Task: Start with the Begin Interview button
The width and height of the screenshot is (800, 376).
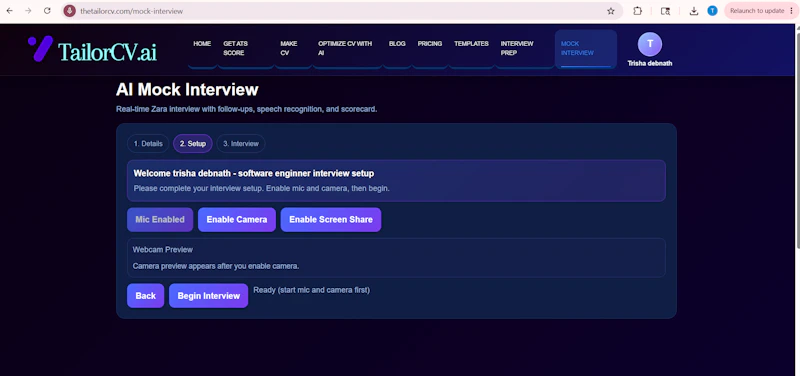Action: pyautogui.click(x=208, y=296)
